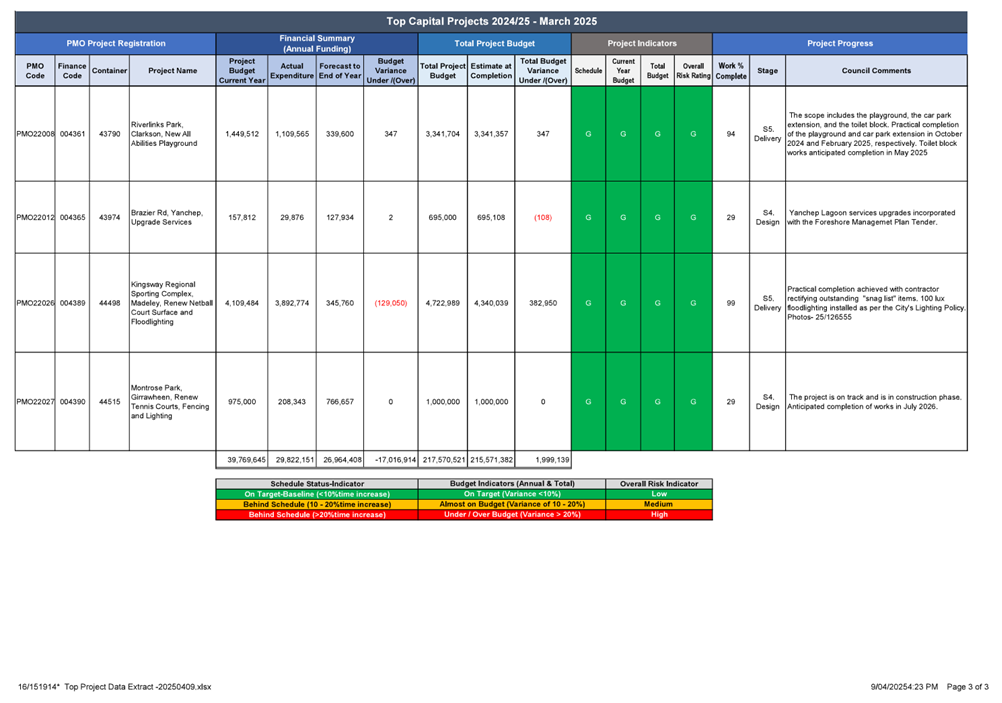Click the PMO code cell "PMO22026"
The width and height of the screenshot is (1002, 703).
pos(35,303)
